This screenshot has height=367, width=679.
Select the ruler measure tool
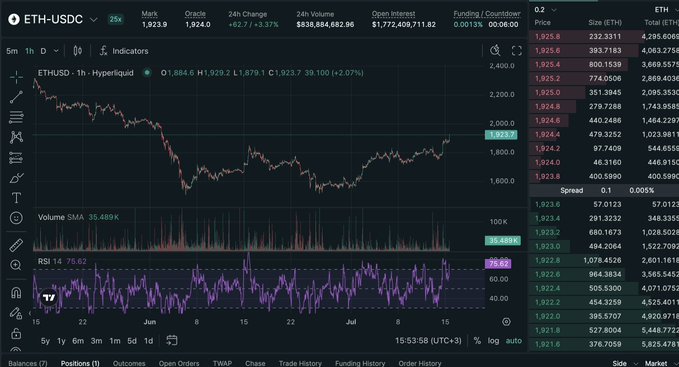point(16,245)
